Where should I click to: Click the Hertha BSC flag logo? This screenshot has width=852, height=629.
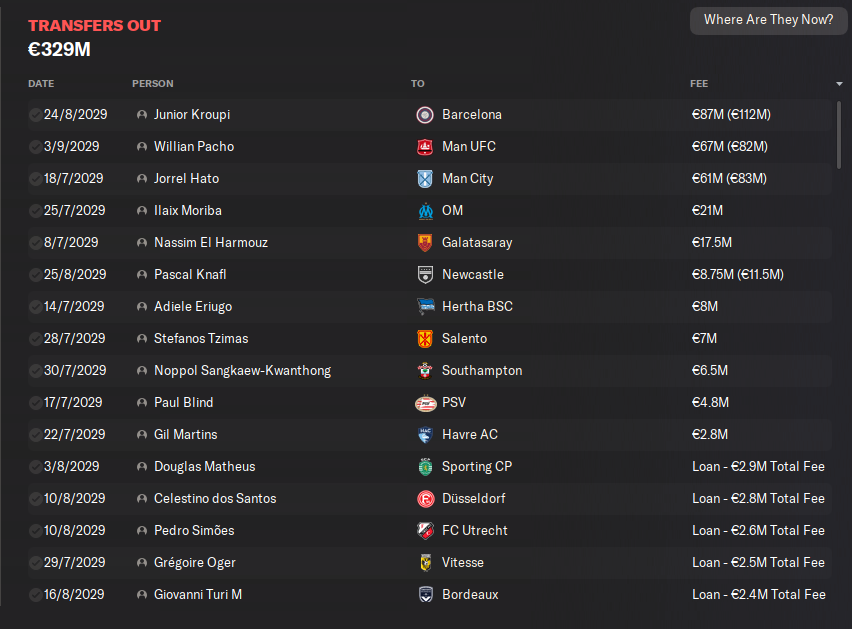point(425,307)
